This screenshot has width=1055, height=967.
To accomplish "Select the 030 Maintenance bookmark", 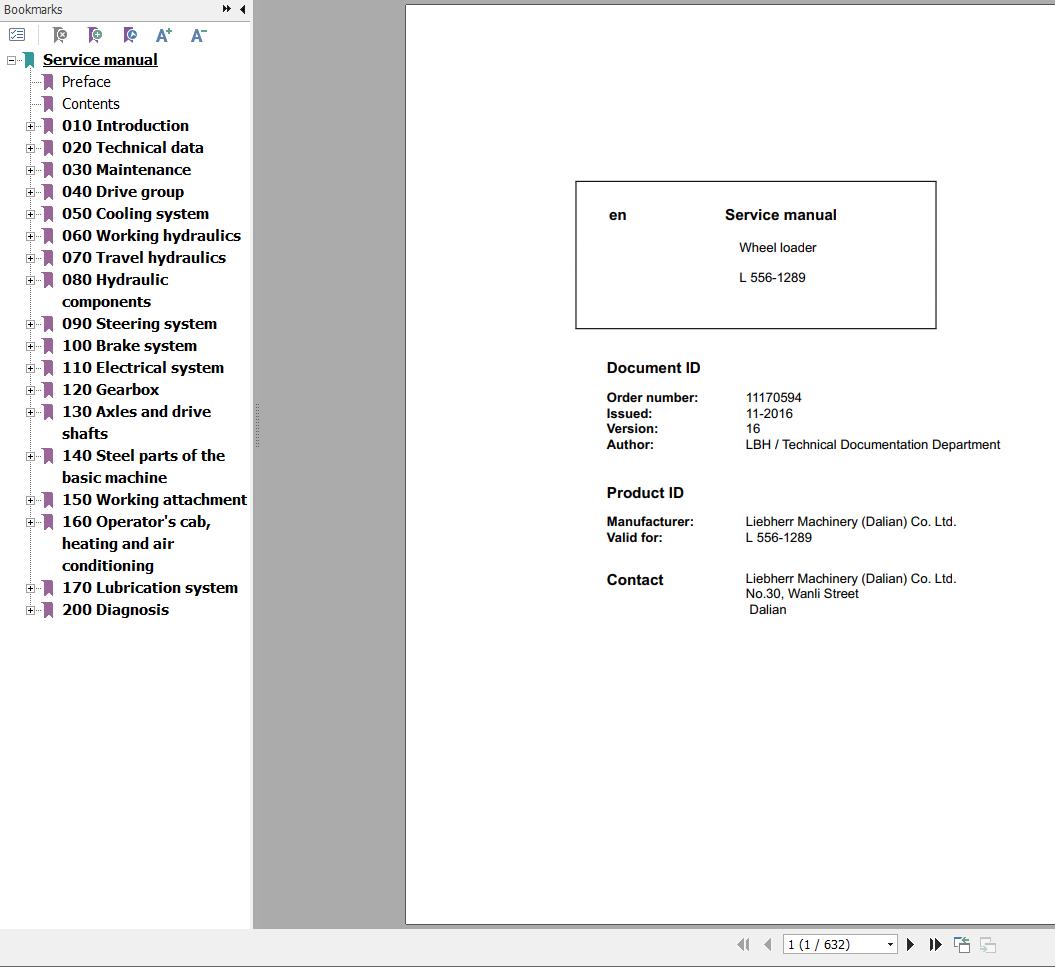I will click(x=126, y=170).
